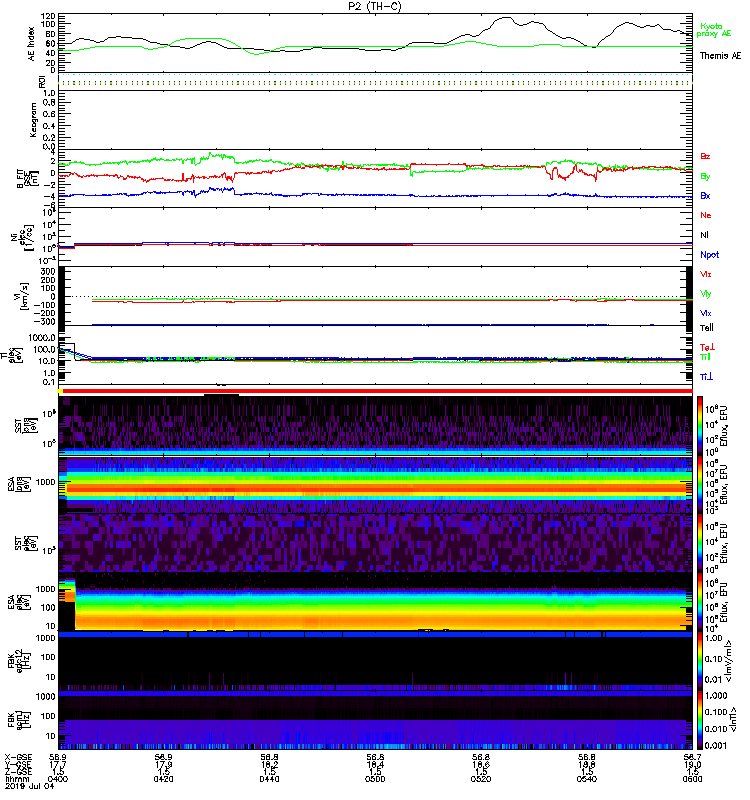Click the "ROI" panel axis label
Image resolution: width=750 pixels, height=800 pixels.
[42, 81]
